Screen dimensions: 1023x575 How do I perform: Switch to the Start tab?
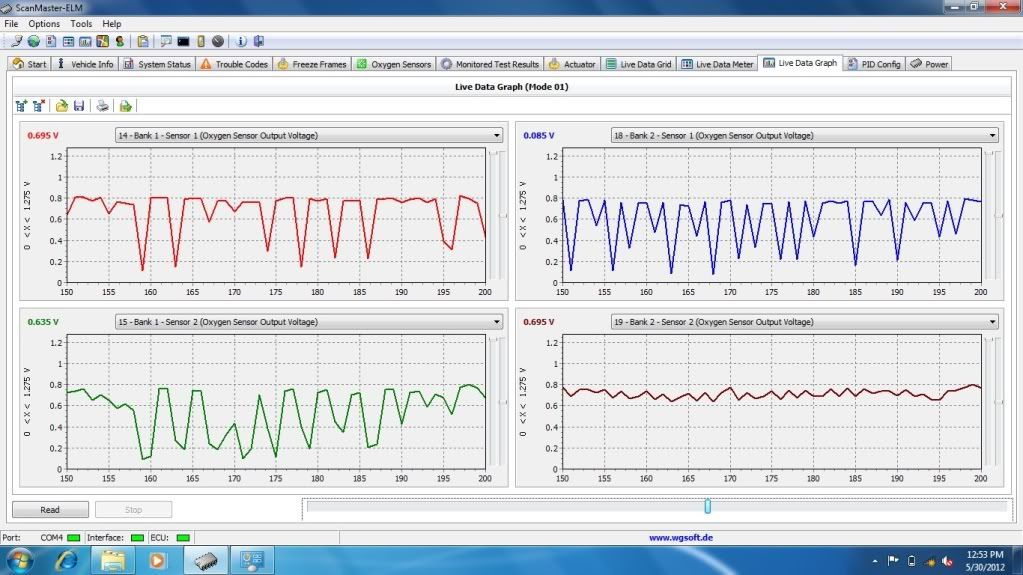[30, 64]
